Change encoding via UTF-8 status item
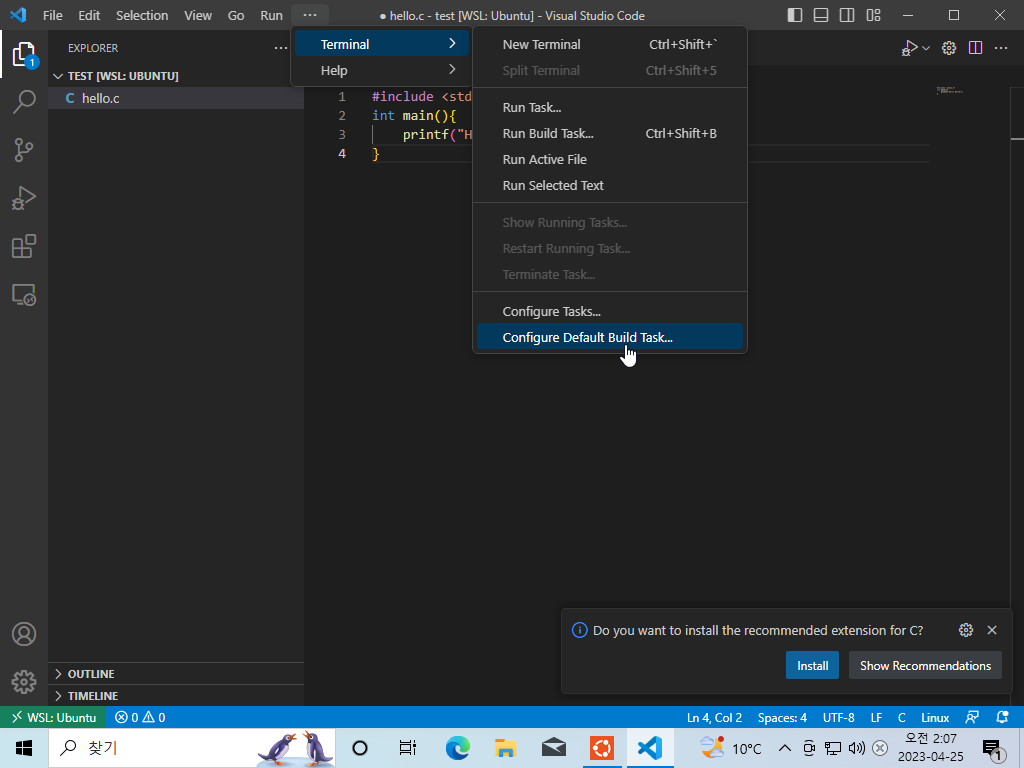1024x768 pixels. (x=839, y=717)
